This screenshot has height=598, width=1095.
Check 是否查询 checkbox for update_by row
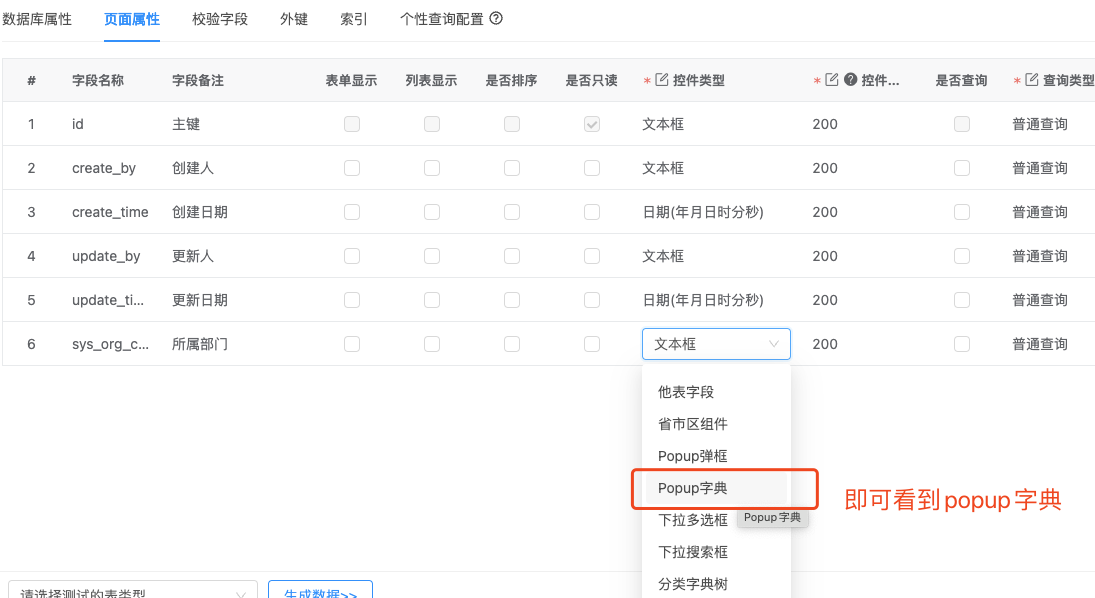(962, 256)
